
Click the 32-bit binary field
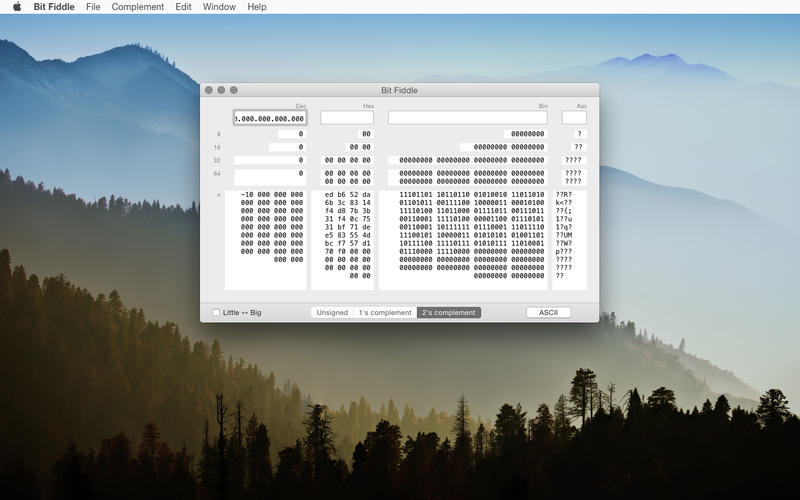468,160
